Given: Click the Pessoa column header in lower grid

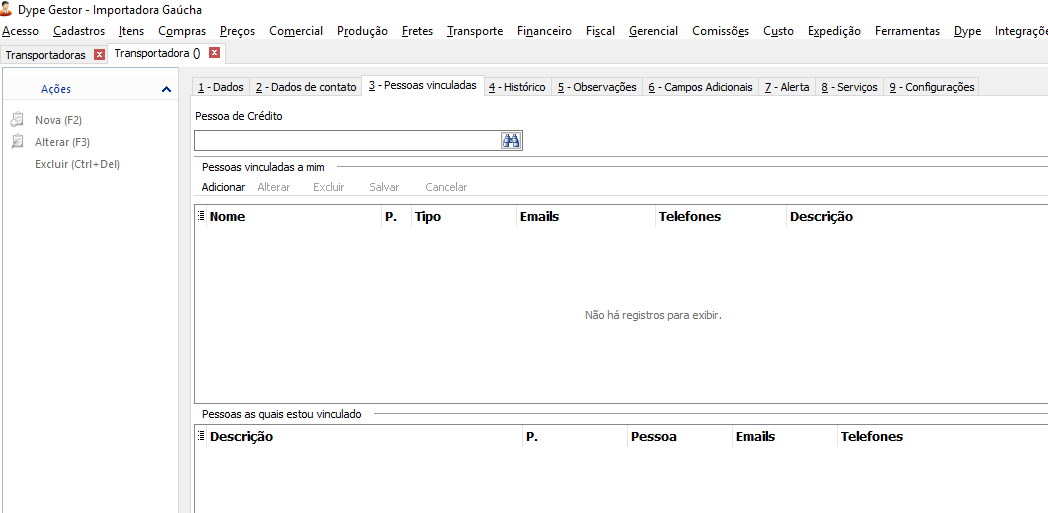Looking at the screenshot, I should point(680,436).
